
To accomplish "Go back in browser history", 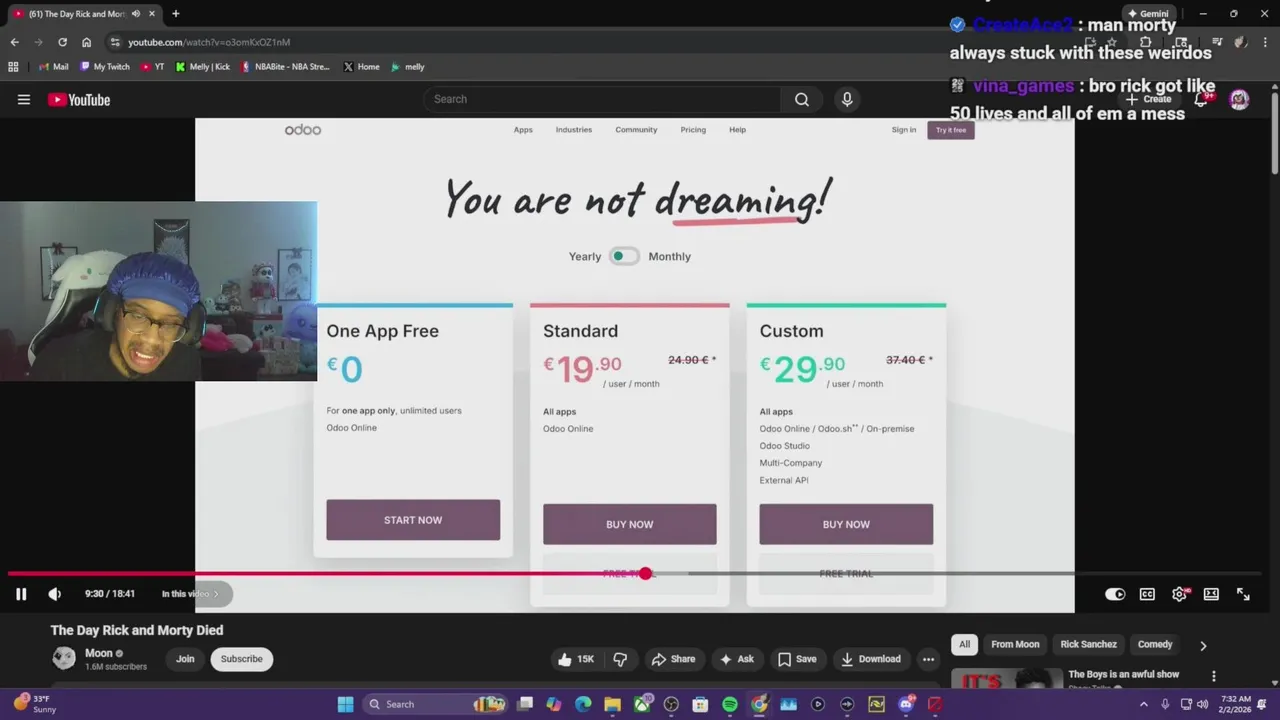I will [14, 42].
